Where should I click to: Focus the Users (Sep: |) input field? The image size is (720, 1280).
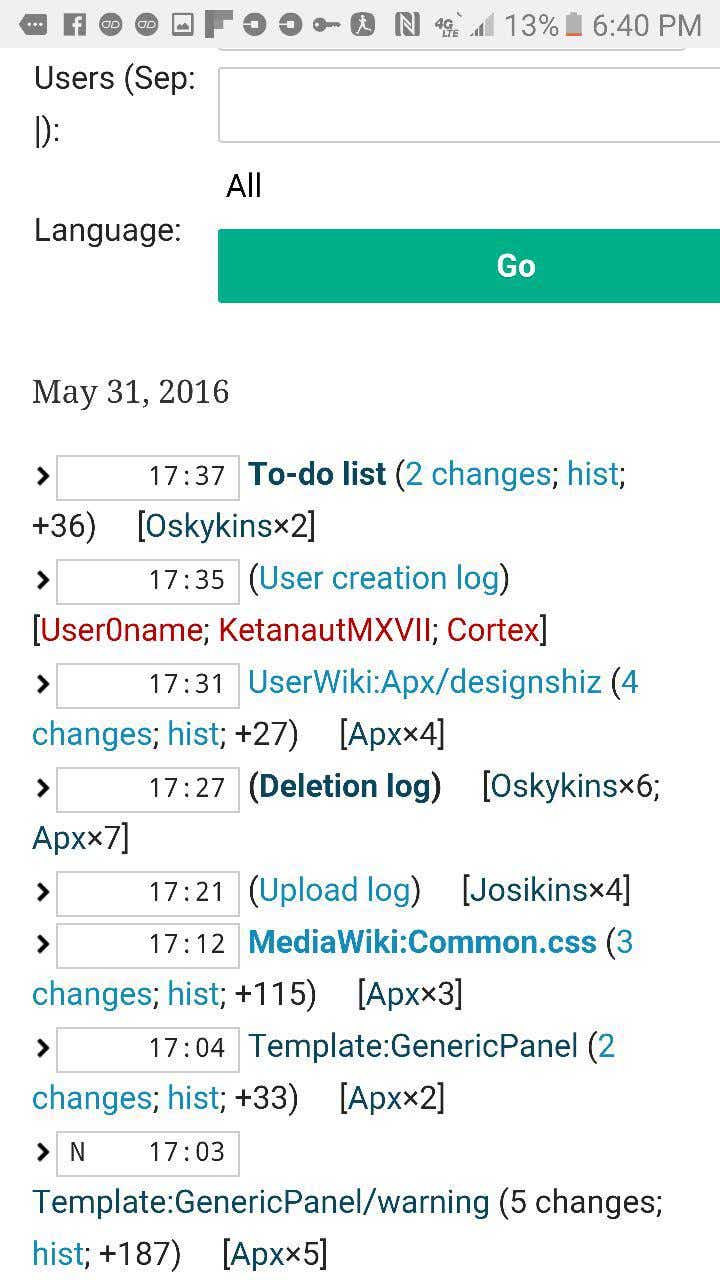tap(469, 105)
